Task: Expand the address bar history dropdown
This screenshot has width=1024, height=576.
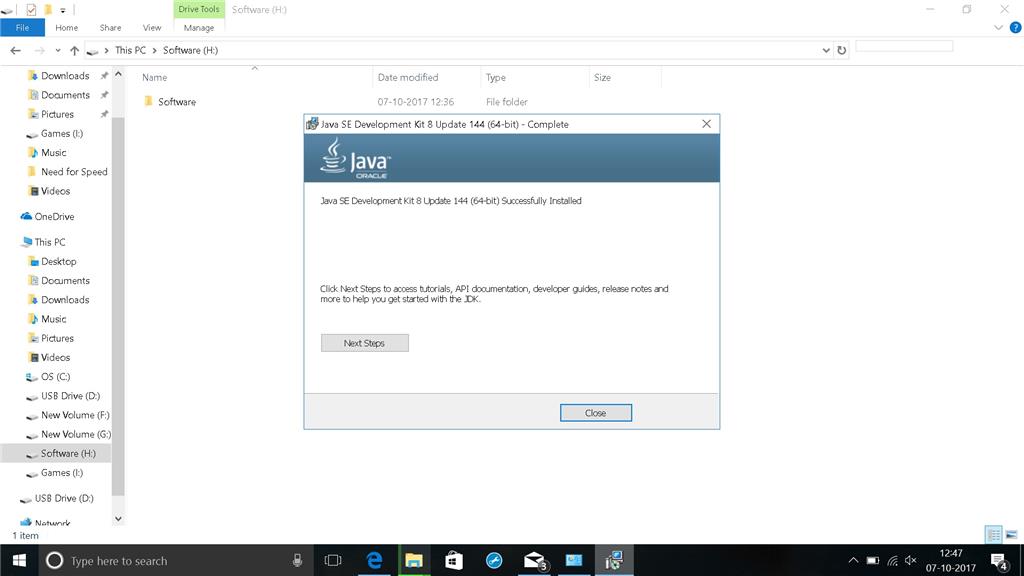Action: (825, 50)
